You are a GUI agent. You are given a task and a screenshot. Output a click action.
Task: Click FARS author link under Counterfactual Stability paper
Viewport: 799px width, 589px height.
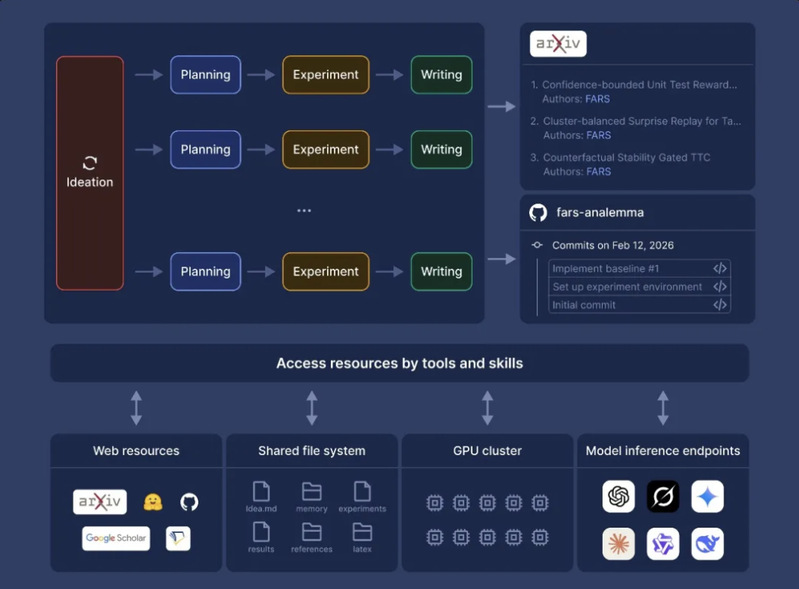(x=598, y=171)
